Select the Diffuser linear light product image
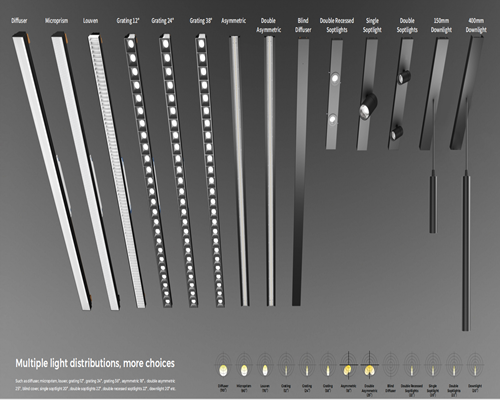The width and height of the screenshot is (500, 400). [52, 171]
